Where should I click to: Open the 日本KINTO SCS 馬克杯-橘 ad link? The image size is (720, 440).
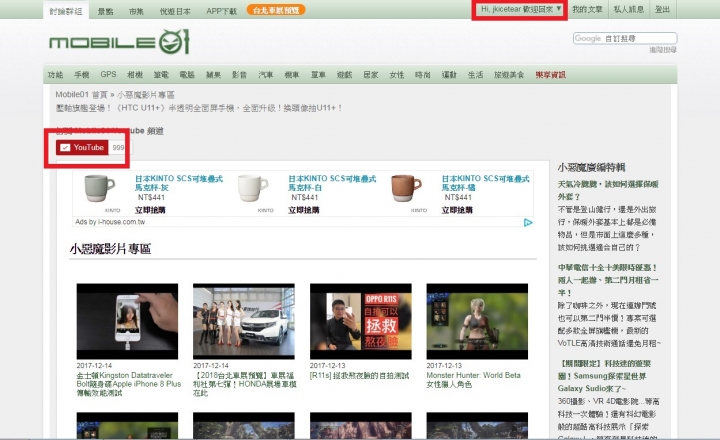(x=485, y=183)
